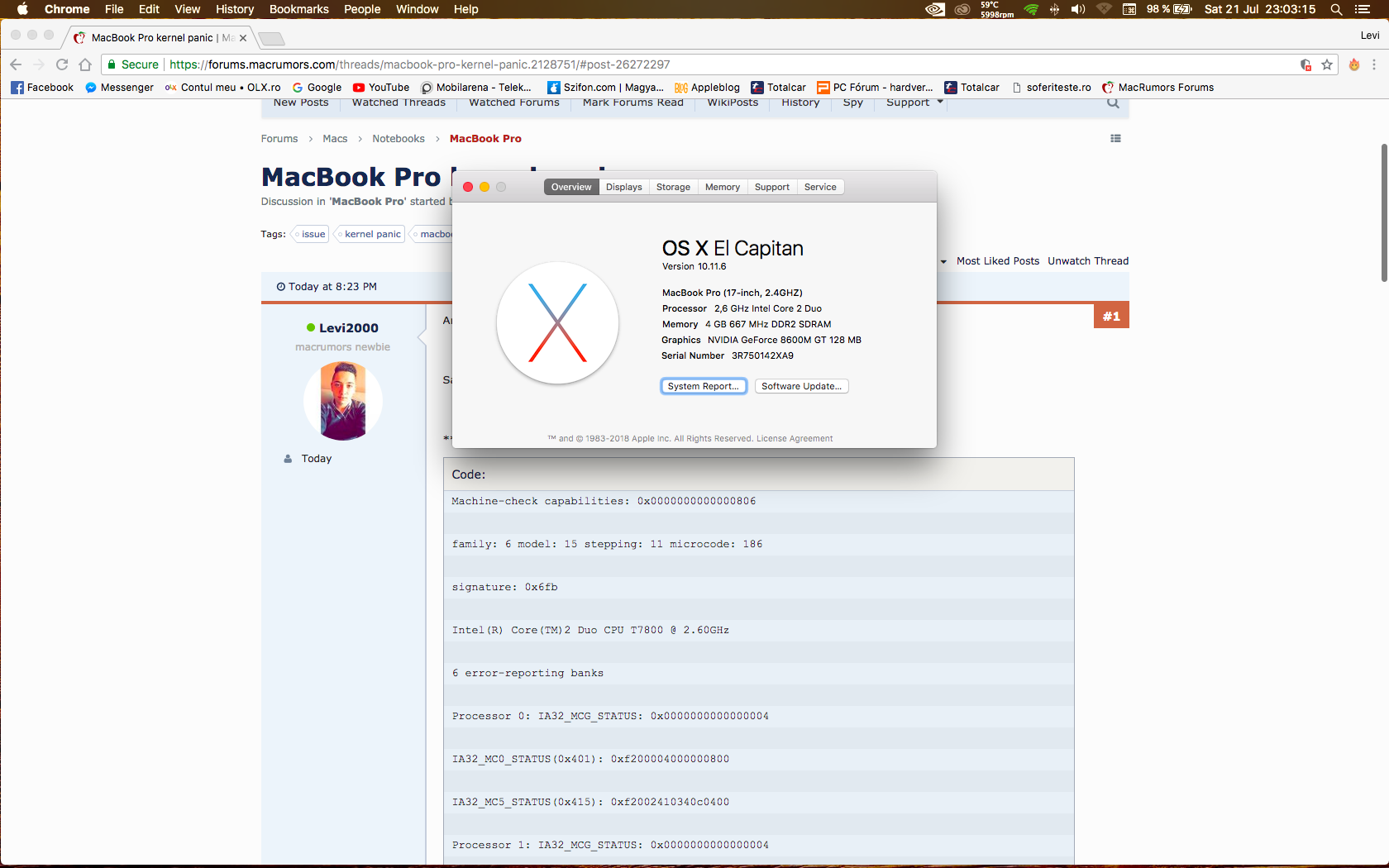Open Levi2000 user profile name

pos(349,328)
